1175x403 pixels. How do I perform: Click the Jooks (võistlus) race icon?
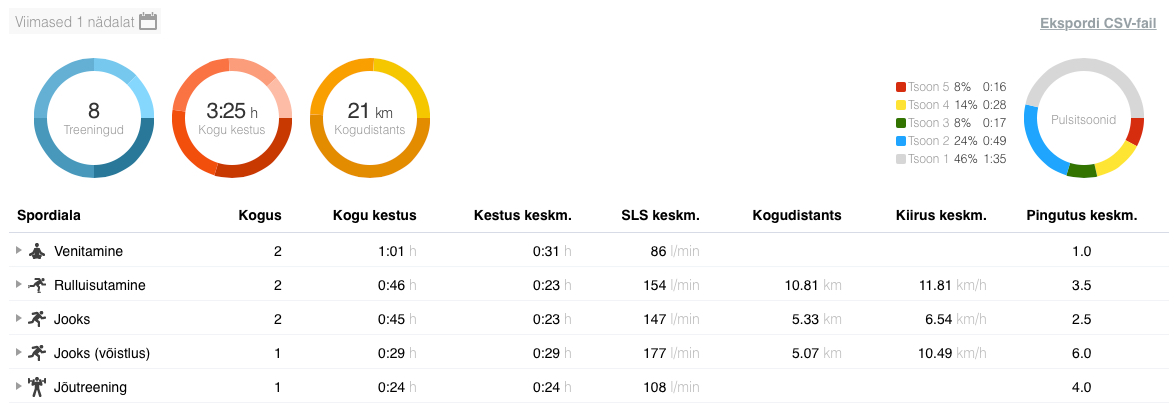(38, 353)
